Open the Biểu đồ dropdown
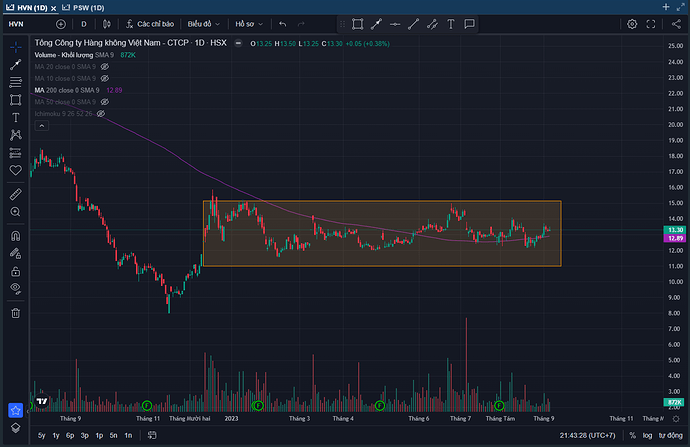Image resolution: width=690 pixels, height=447 pixels. point(203,24)
